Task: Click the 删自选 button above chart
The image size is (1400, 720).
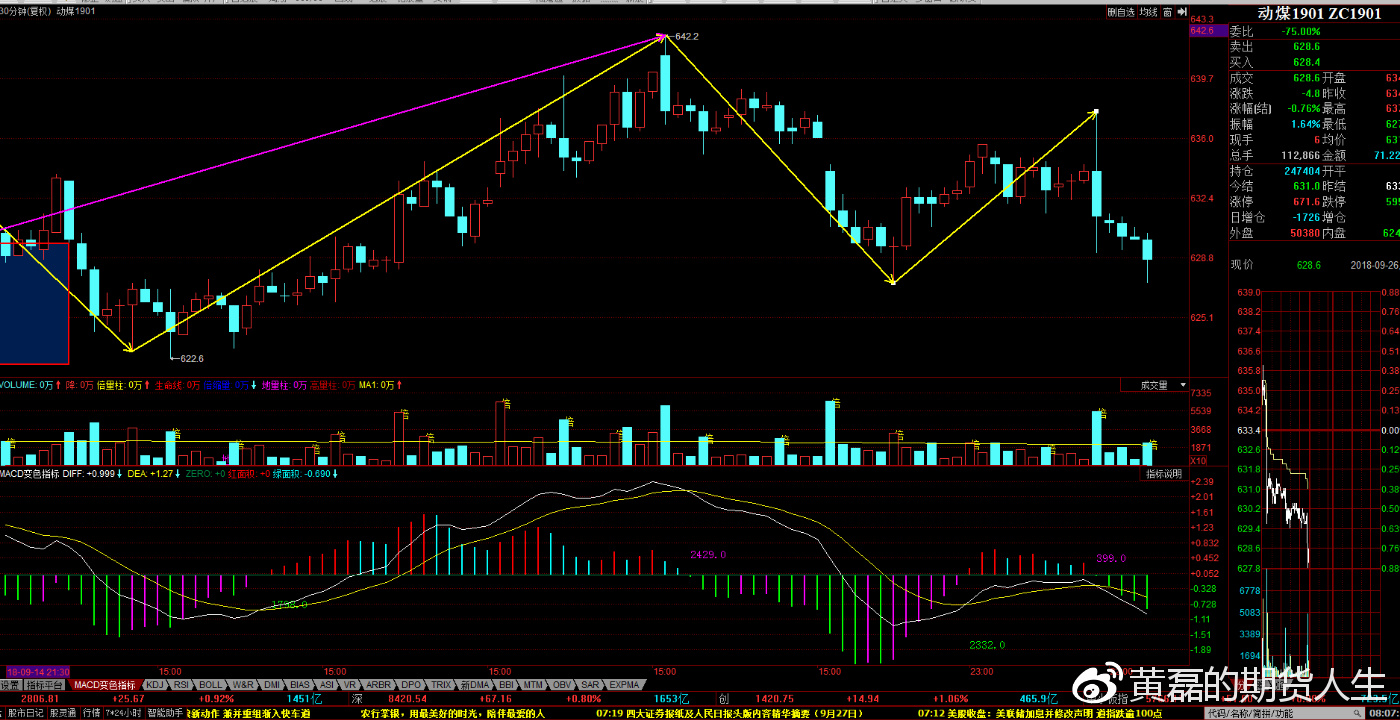Action: tap(1121, 12)
